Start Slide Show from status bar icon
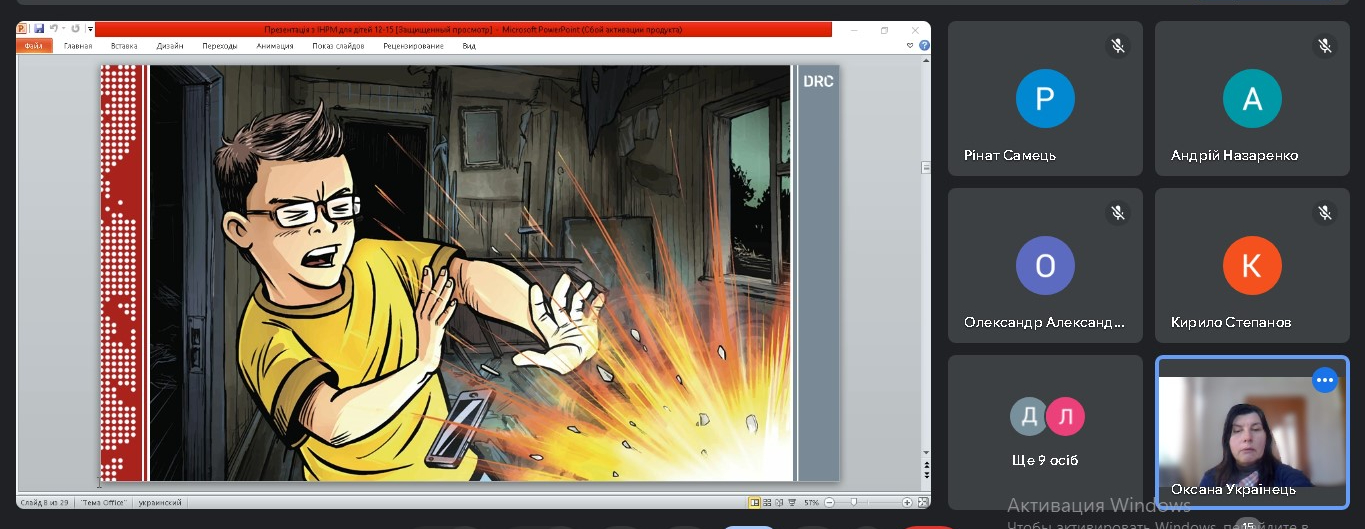Image resolution: width=1365 pixels, height=529 pixels. (792, 502)
